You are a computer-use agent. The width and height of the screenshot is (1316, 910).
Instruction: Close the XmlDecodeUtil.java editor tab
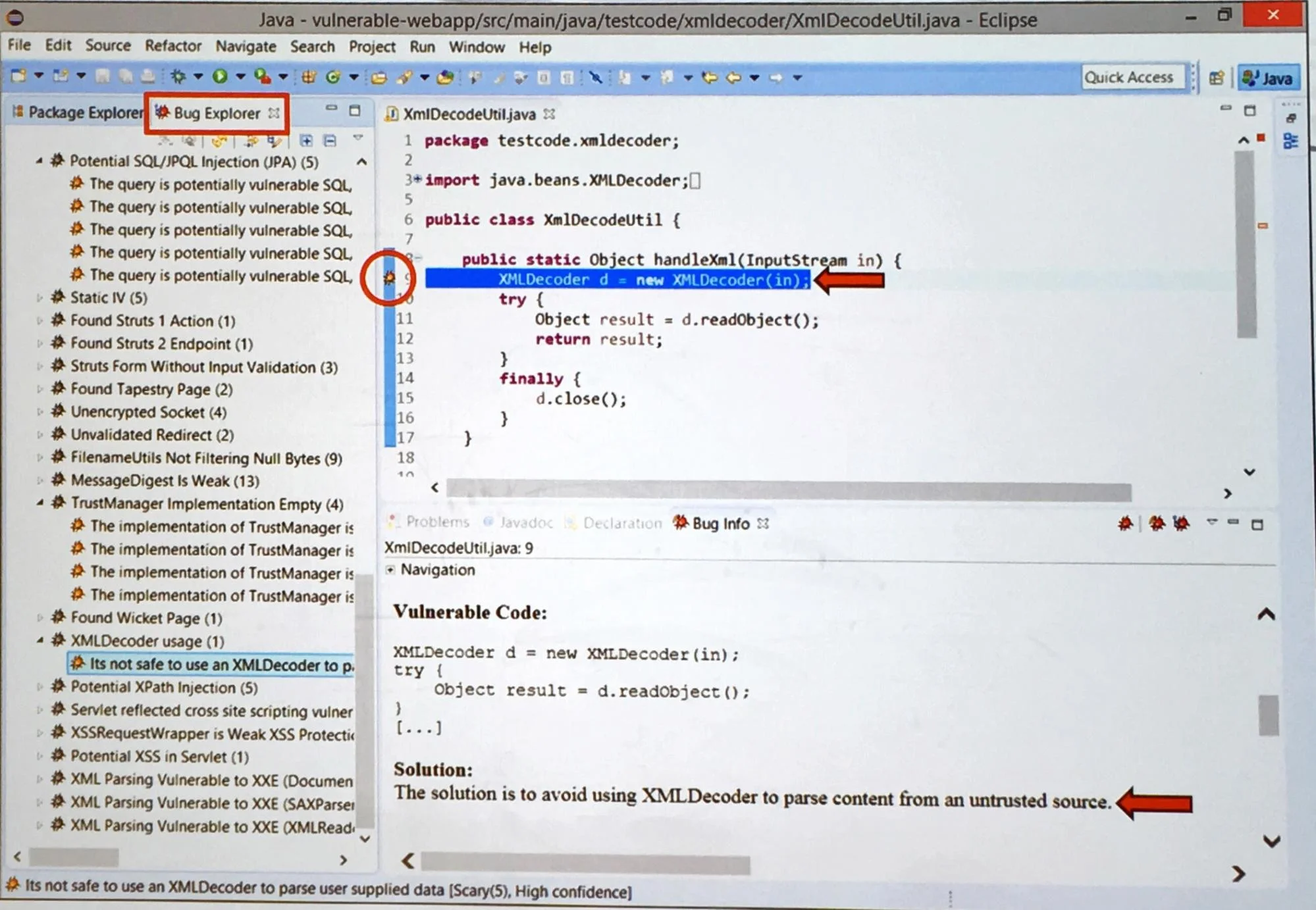(549, 114)
